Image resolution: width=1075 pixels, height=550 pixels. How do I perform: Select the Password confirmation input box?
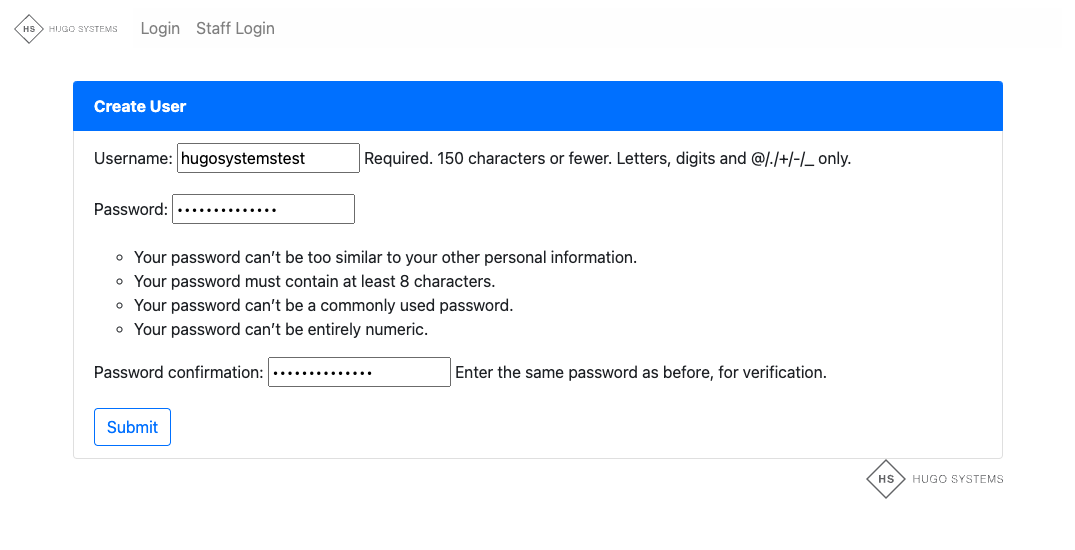pyautogui.click(x=359, y=372)
